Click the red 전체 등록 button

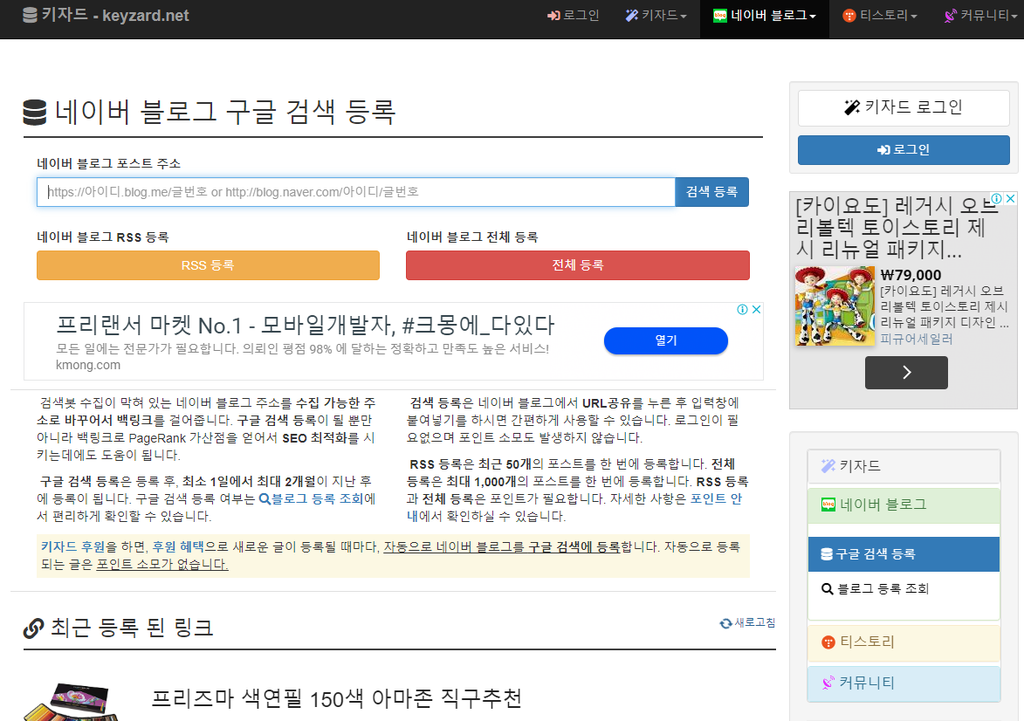578,265
